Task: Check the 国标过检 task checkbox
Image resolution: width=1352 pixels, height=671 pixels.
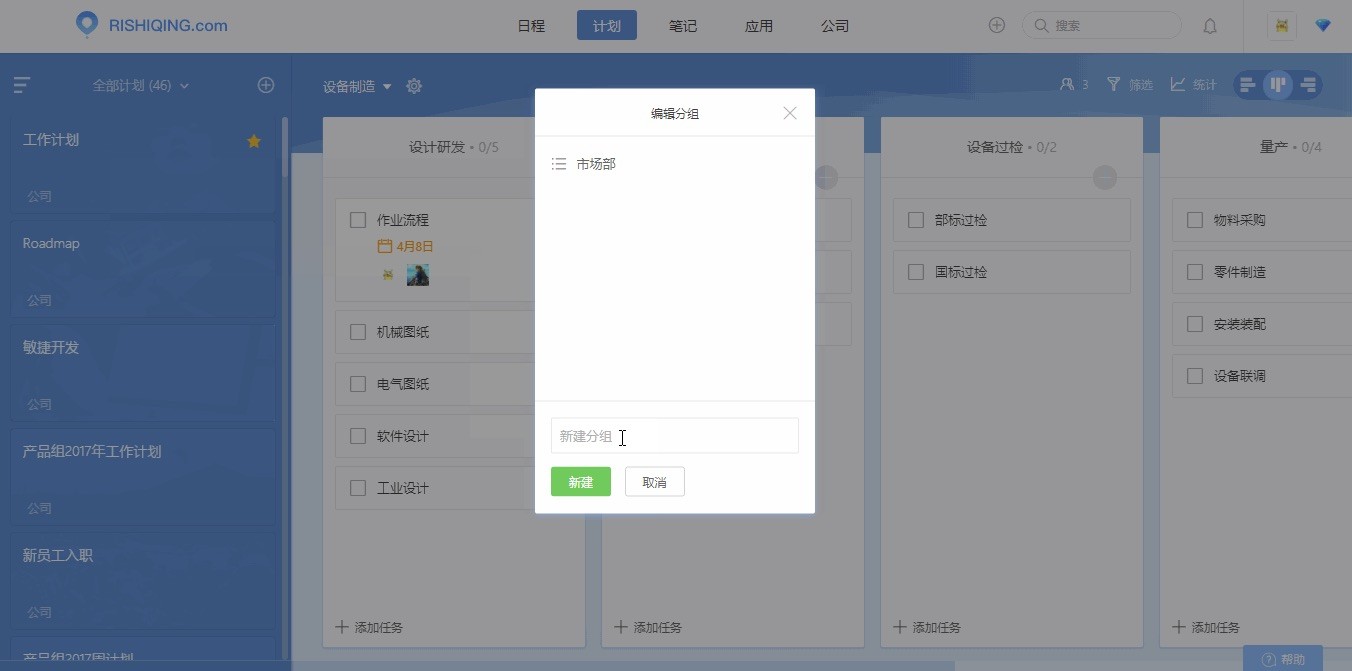Action: pos(916,272)
